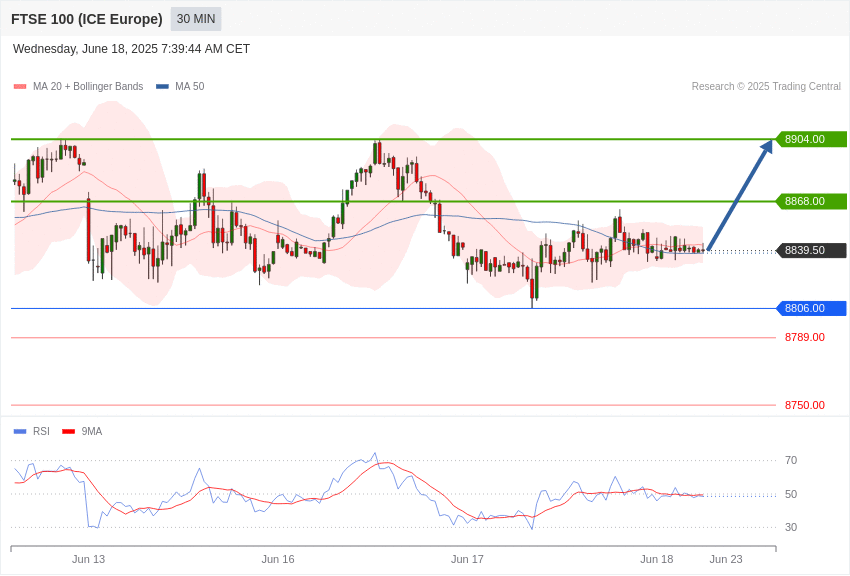The width and height of the screenshot is (850, 576).
Task: Click the RSI 30 level label
Action: 791,527
